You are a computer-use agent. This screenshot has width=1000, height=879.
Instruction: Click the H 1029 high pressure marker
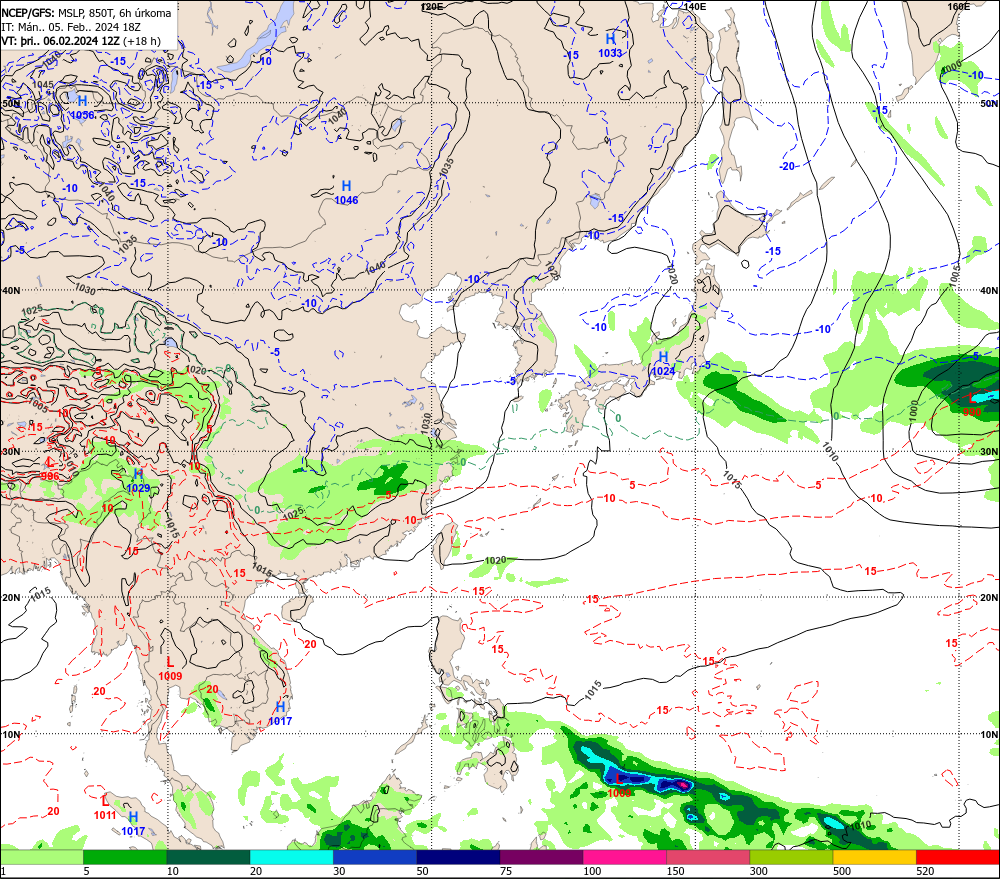[x=138, y=480]
